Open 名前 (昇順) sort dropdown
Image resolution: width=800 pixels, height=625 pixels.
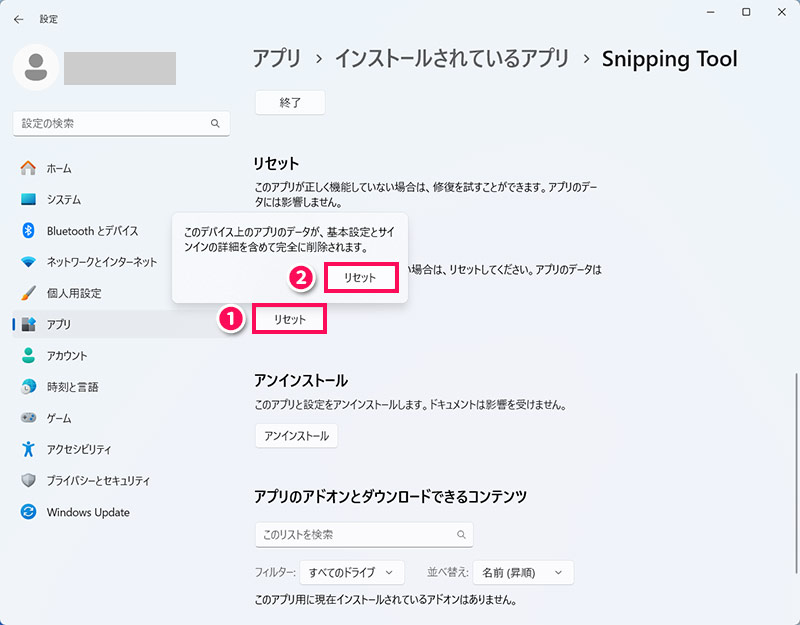click(523, 572)
